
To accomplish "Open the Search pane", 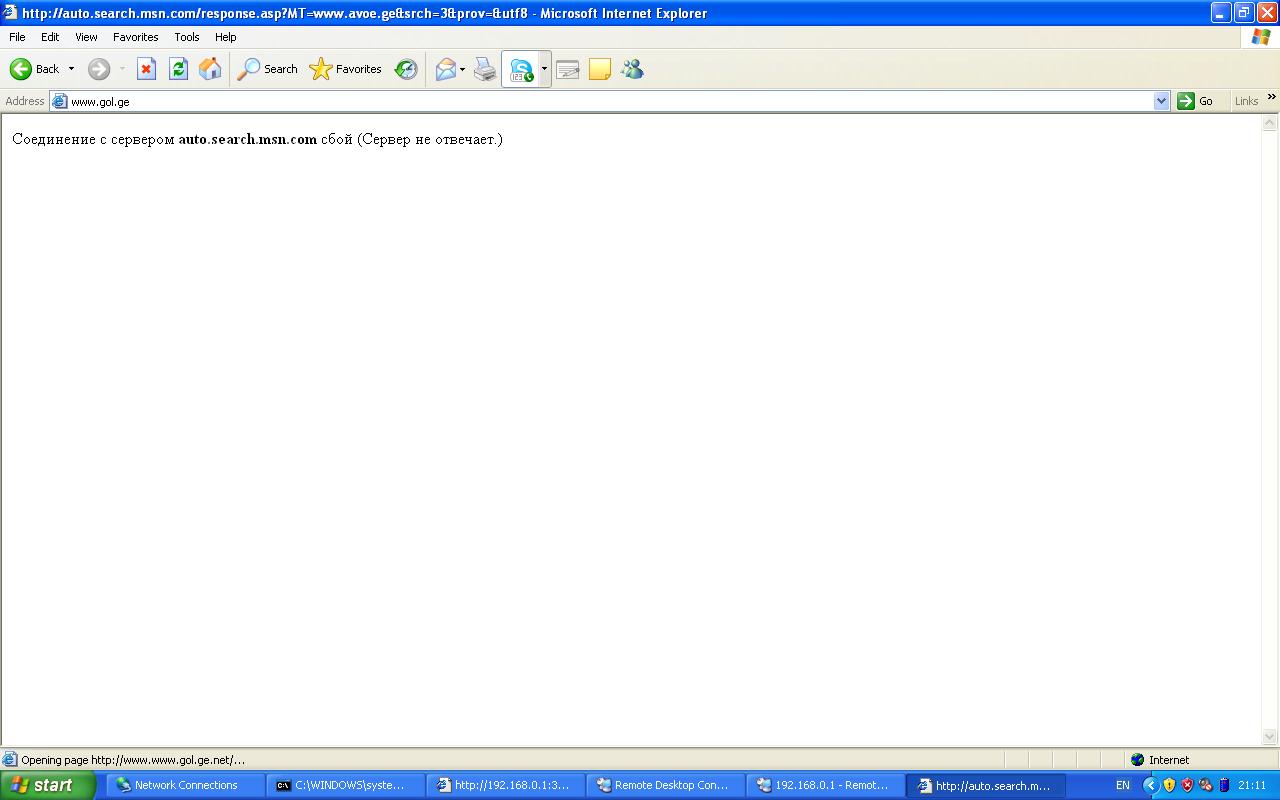I will coord(267,69).
